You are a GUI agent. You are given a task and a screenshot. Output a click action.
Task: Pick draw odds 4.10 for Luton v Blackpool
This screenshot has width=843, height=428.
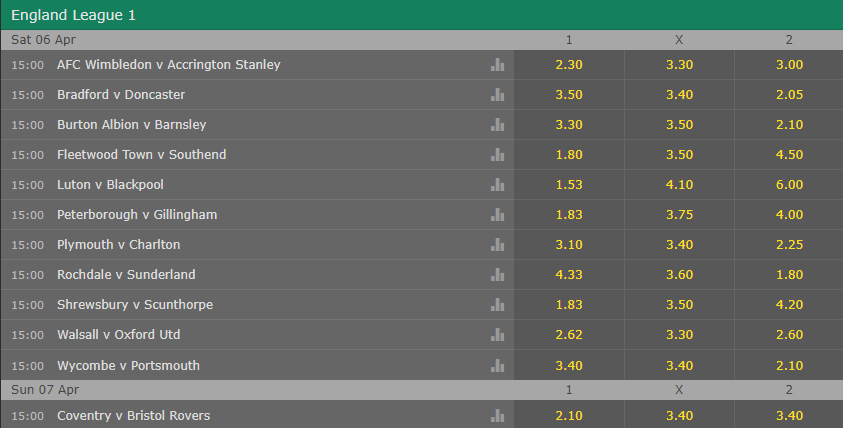click(679, 184)
